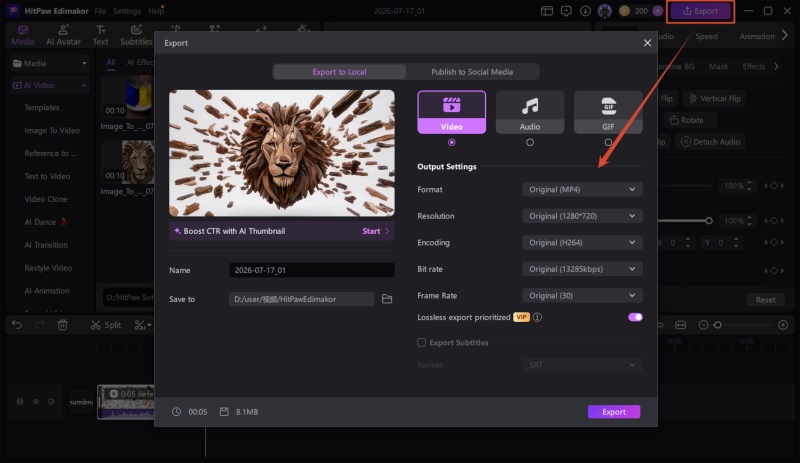Select Restyle Video in sidebar

click(x=48, y=268)
